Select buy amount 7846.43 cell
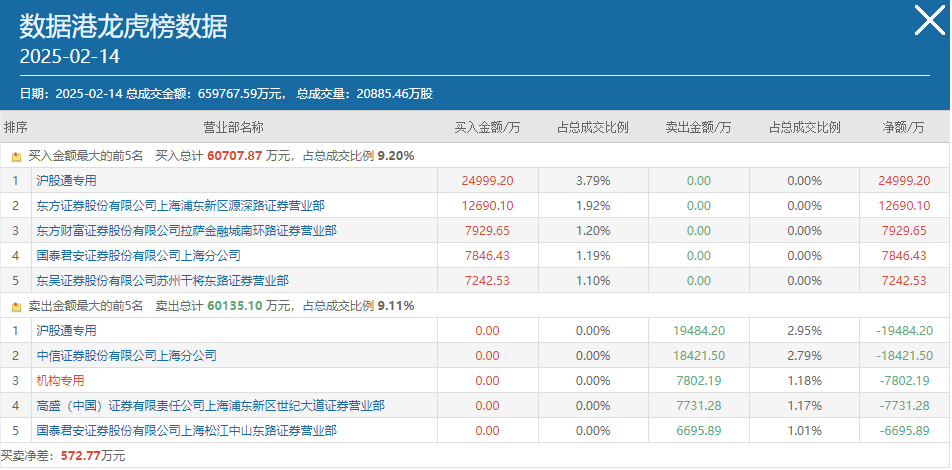Image resolution: width=952 pixels, height=470 pixels. coord(487,256)
